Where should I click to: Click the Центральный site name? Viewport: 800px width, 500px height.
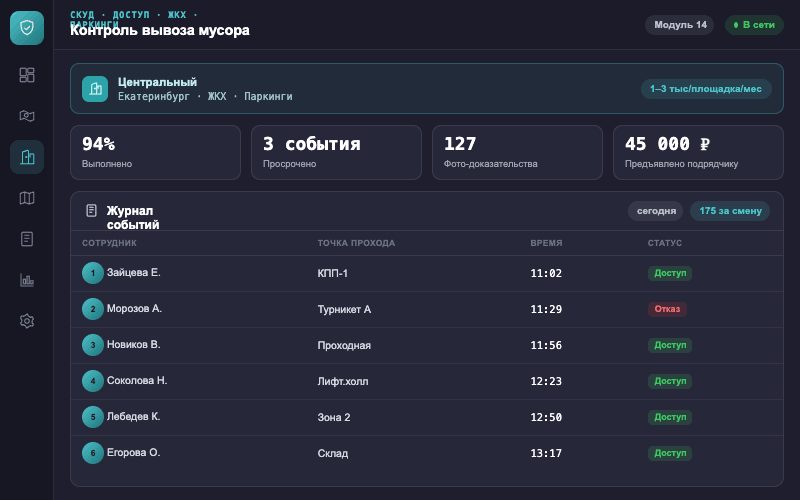click(x=157, y=82)
